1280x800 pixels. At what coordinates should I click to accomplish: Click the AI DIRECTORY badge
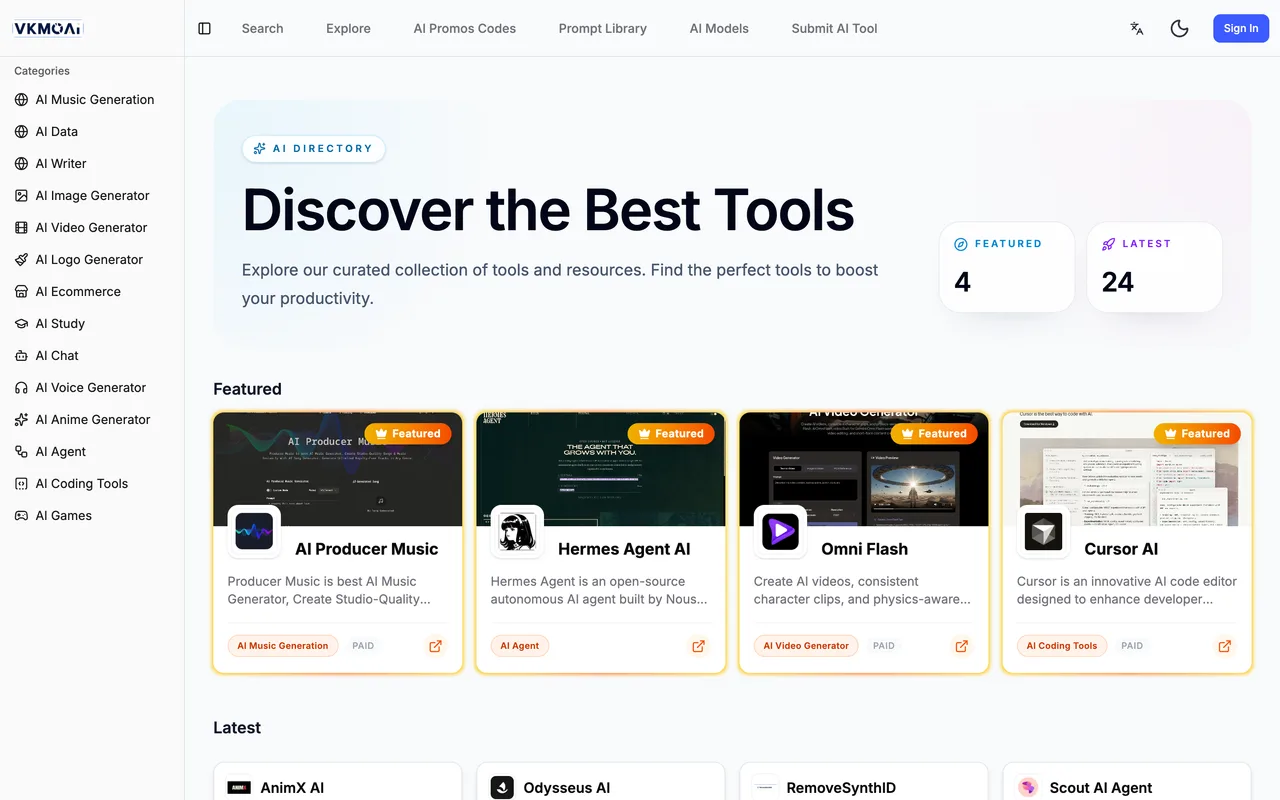[313, 149]
